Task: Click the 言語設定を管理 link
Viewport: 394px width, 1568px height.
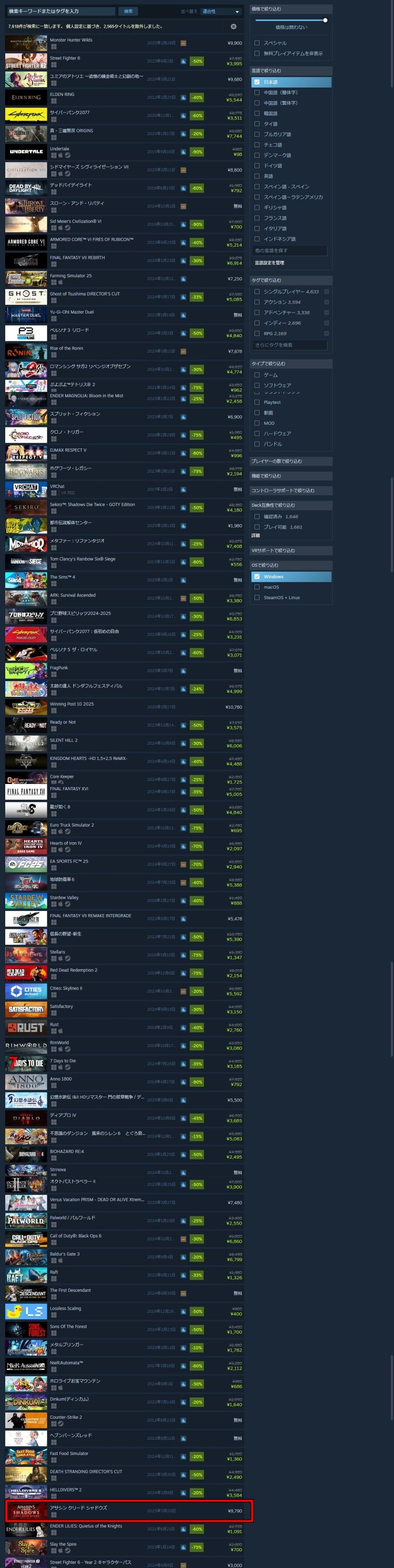Action: (x=269, y=263)
